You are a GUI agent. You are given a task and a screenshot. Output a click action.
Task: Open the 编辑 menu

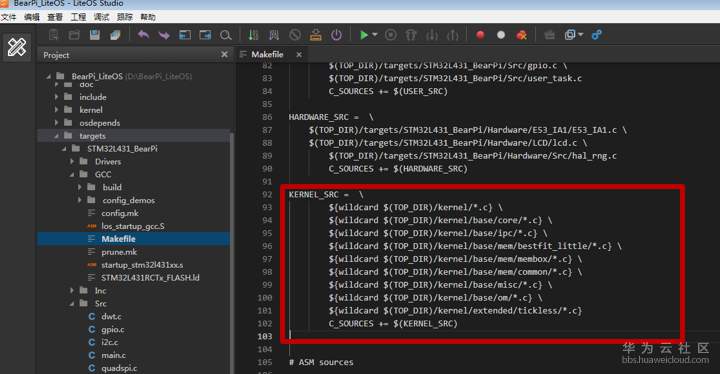pyautogui.click(x=32, y=17)
